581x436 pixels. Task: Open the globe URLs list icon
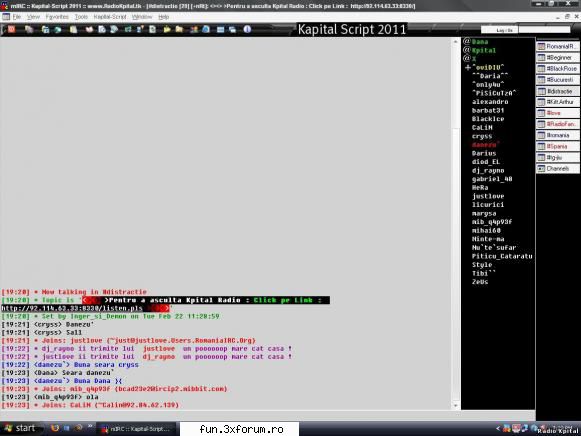point(206,29)
